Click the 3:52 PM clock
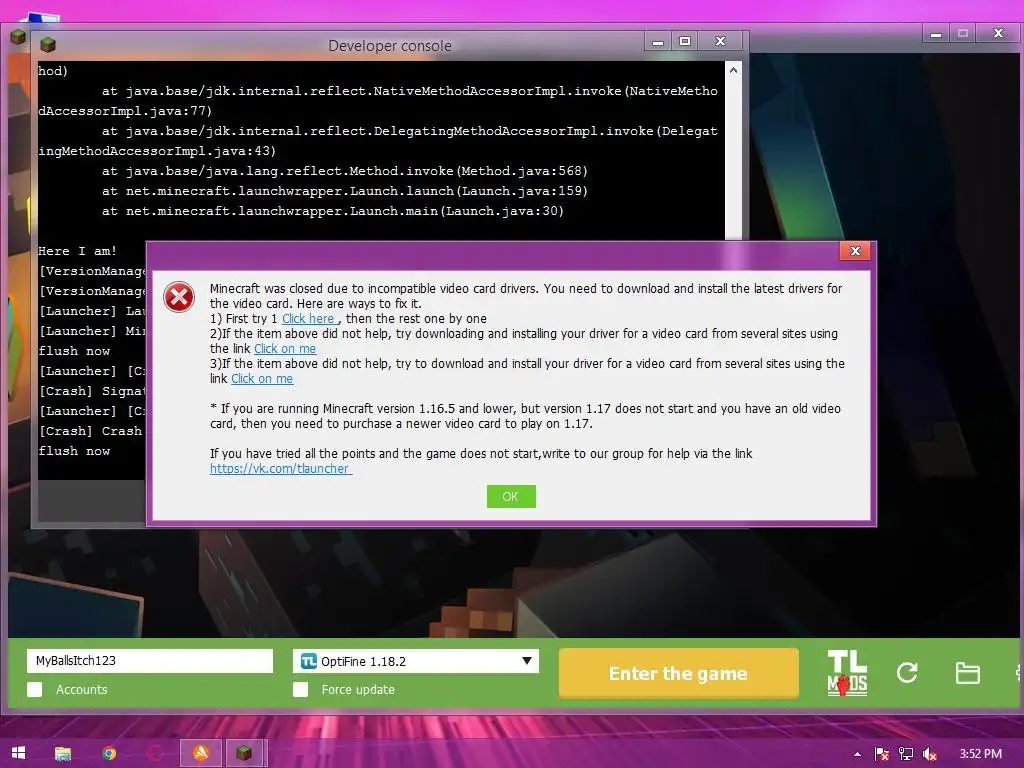 click(x=980, y=754)
